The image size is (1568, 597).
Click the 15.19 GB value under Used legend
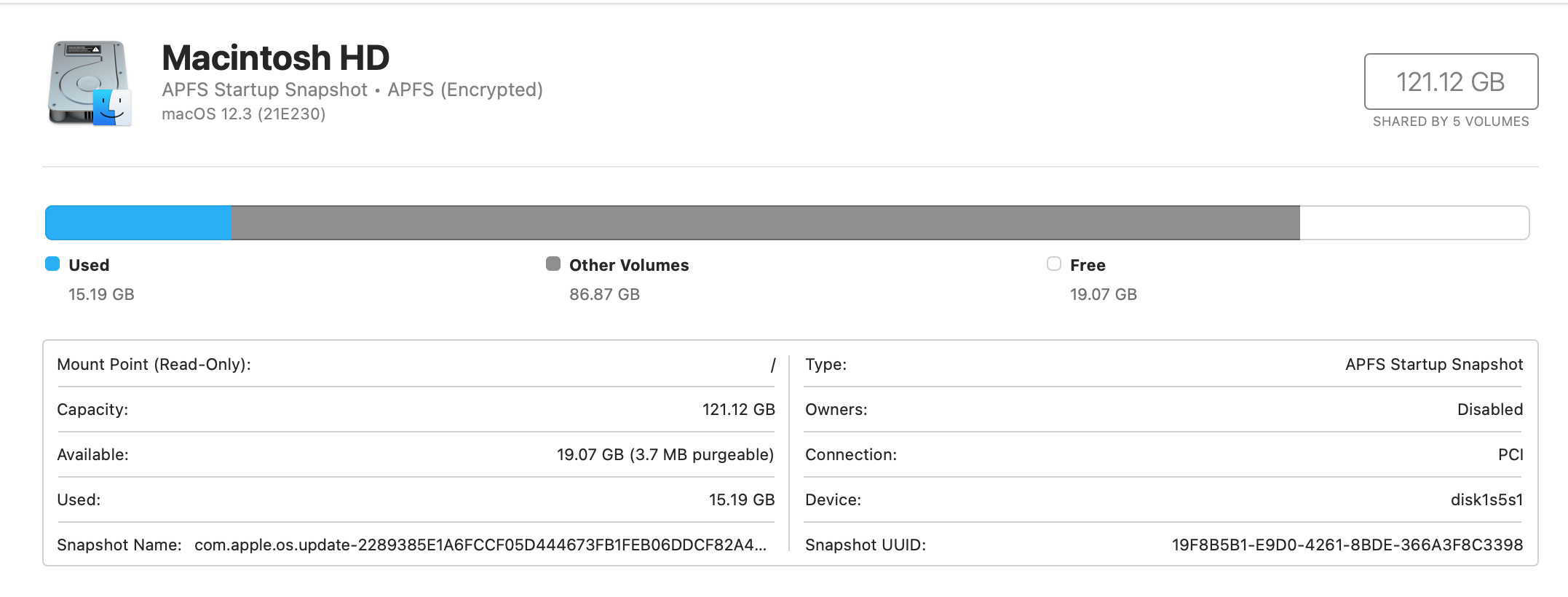click(x=101, y=294)
